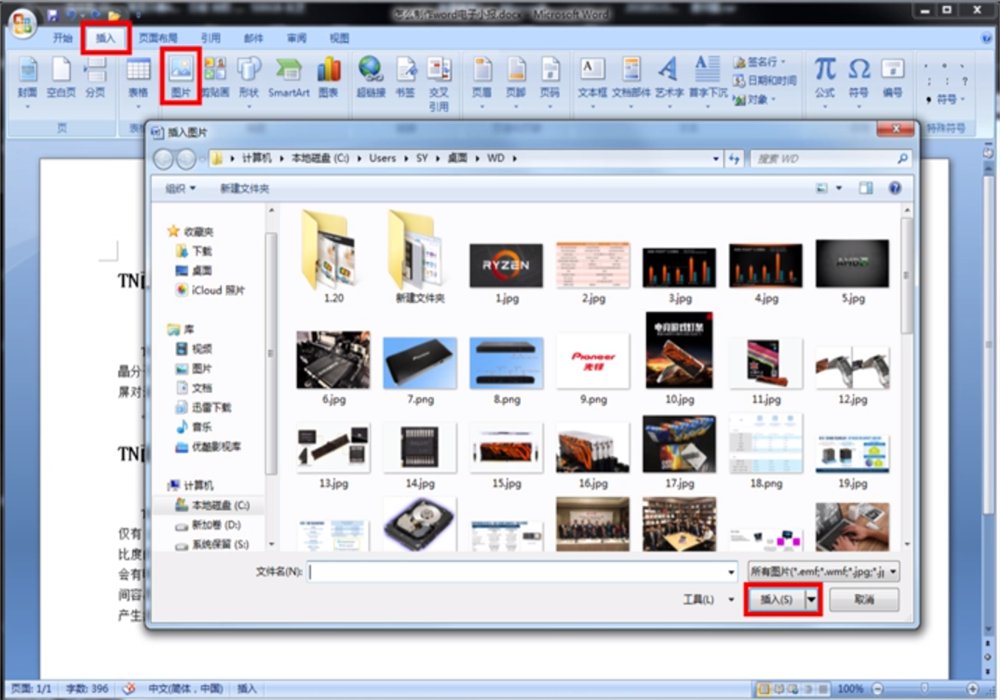
Task: Click the 图片 (Picture) ribbon icon
Action: coord(181,77)
